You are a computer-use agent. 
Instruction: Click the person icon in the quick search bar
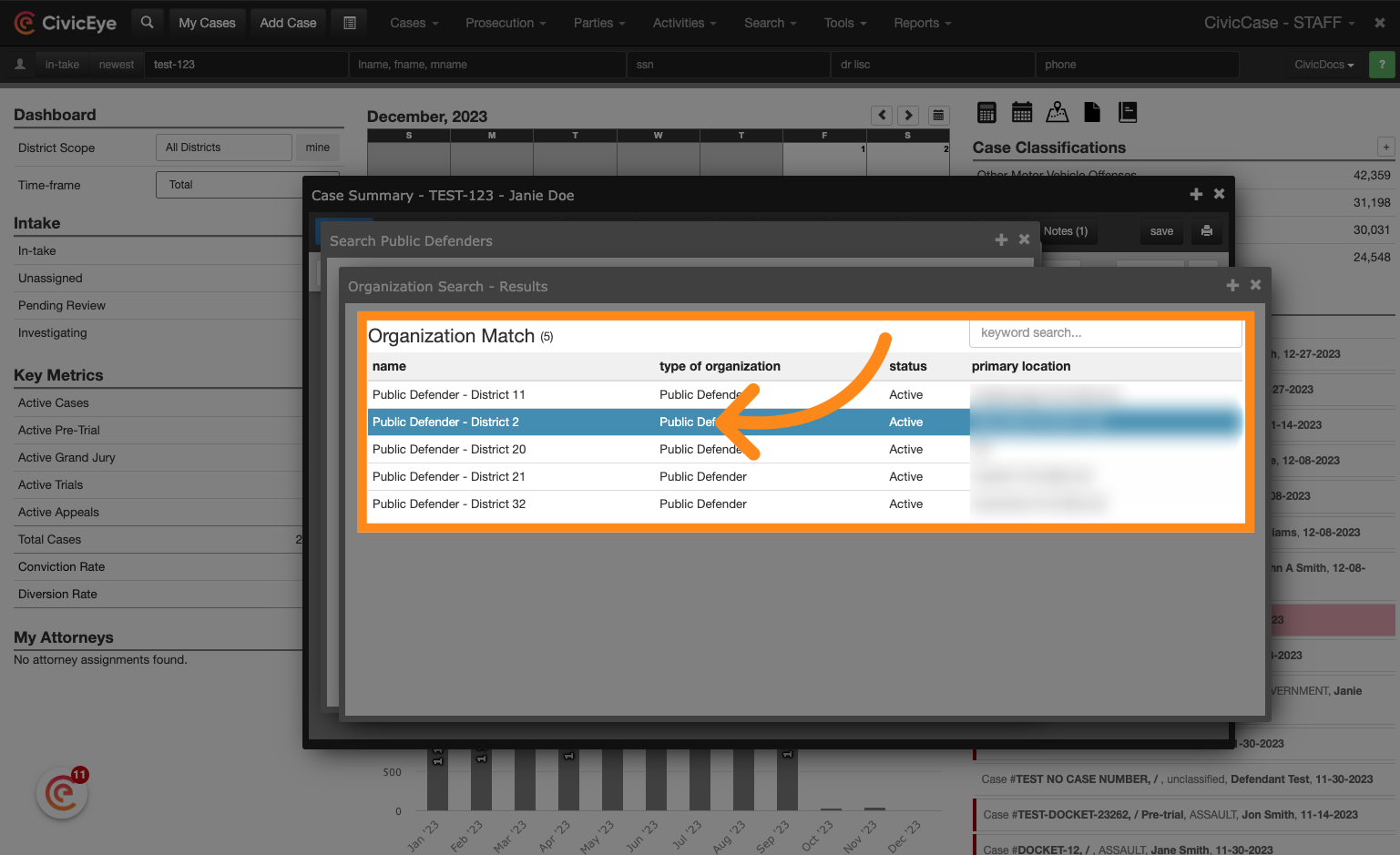20,65
